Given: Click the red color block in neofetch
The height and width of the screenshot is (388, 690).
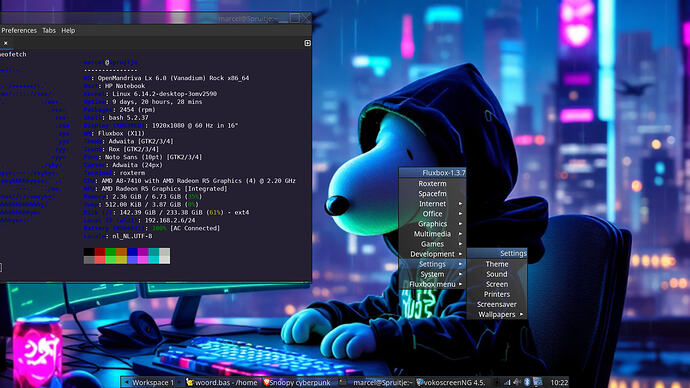Looking at the screenshot, I should pyautogui.click(x=100, y=252).
